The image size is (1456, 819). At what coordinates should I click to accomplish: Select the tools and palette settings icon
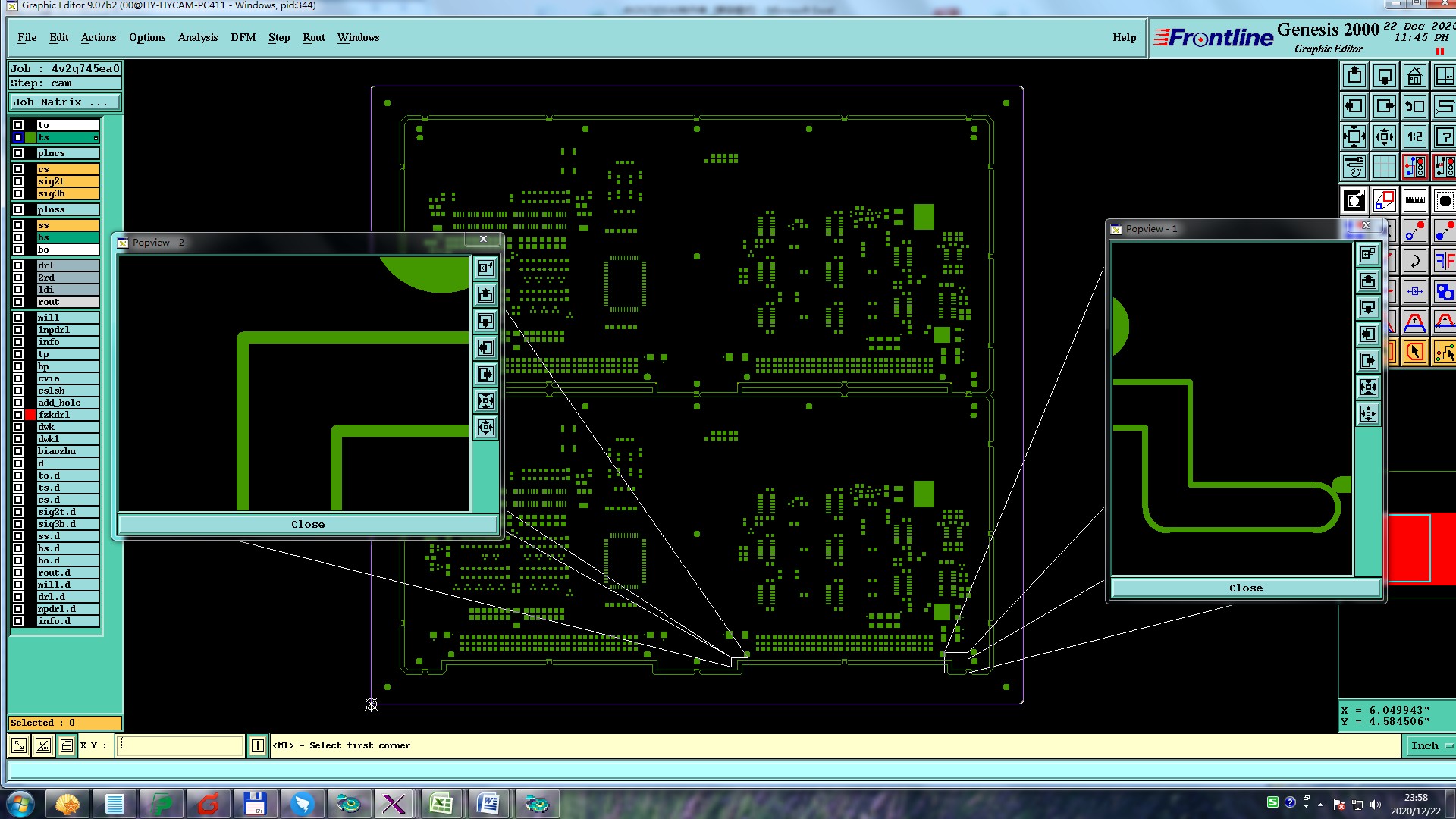(1354, 167)
